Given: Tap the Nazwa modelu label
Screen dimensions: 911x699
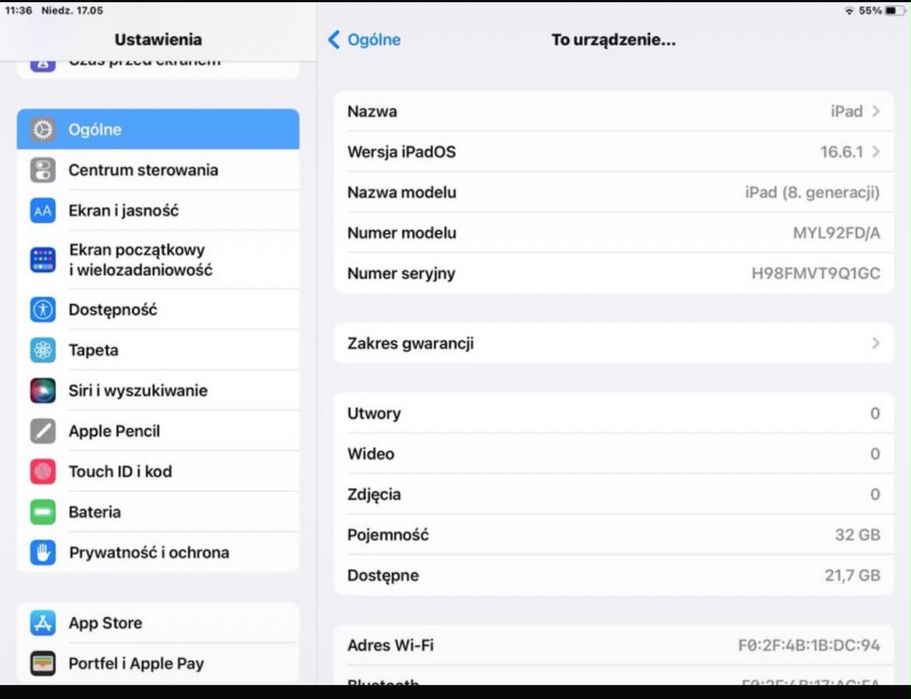Looking at the screenshot, I should (401, 192).
